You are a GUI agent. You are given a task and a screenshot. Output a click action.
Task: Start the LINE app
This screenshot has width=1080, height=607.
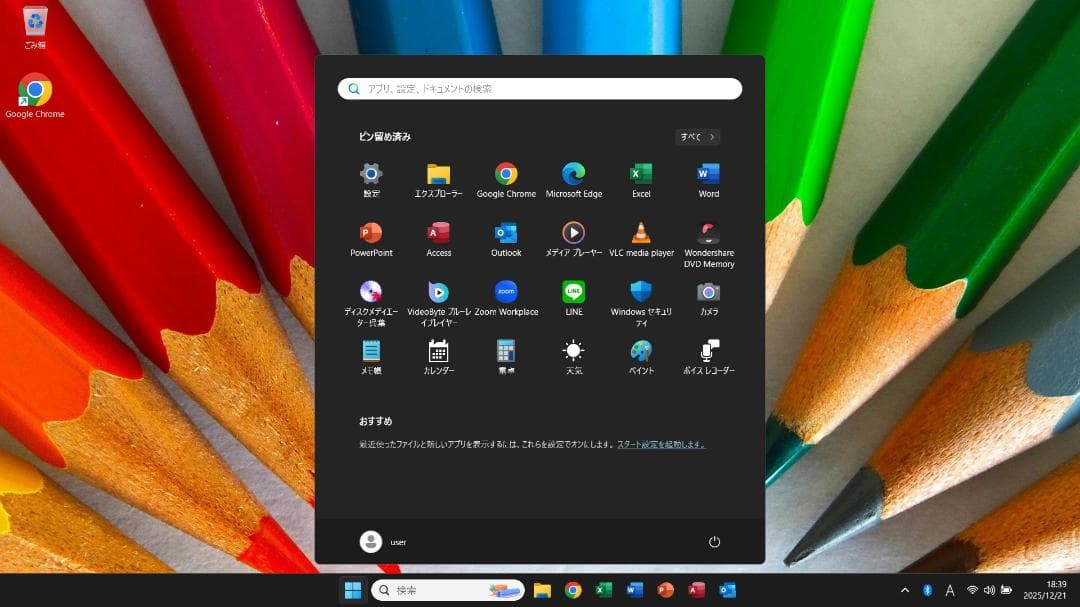(573, 291)
